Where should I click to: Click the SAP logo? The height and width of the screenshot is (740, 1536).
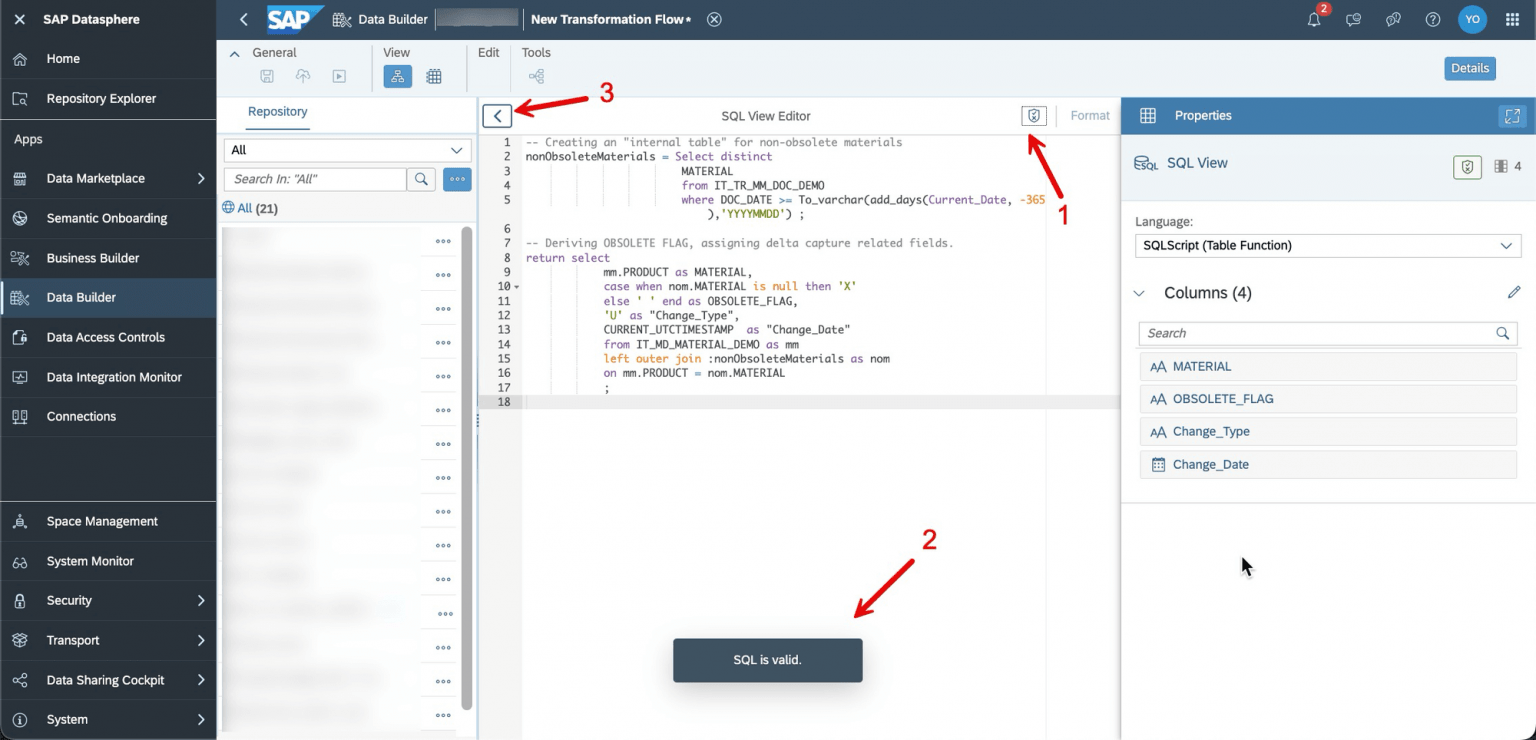tap(295, 19)
